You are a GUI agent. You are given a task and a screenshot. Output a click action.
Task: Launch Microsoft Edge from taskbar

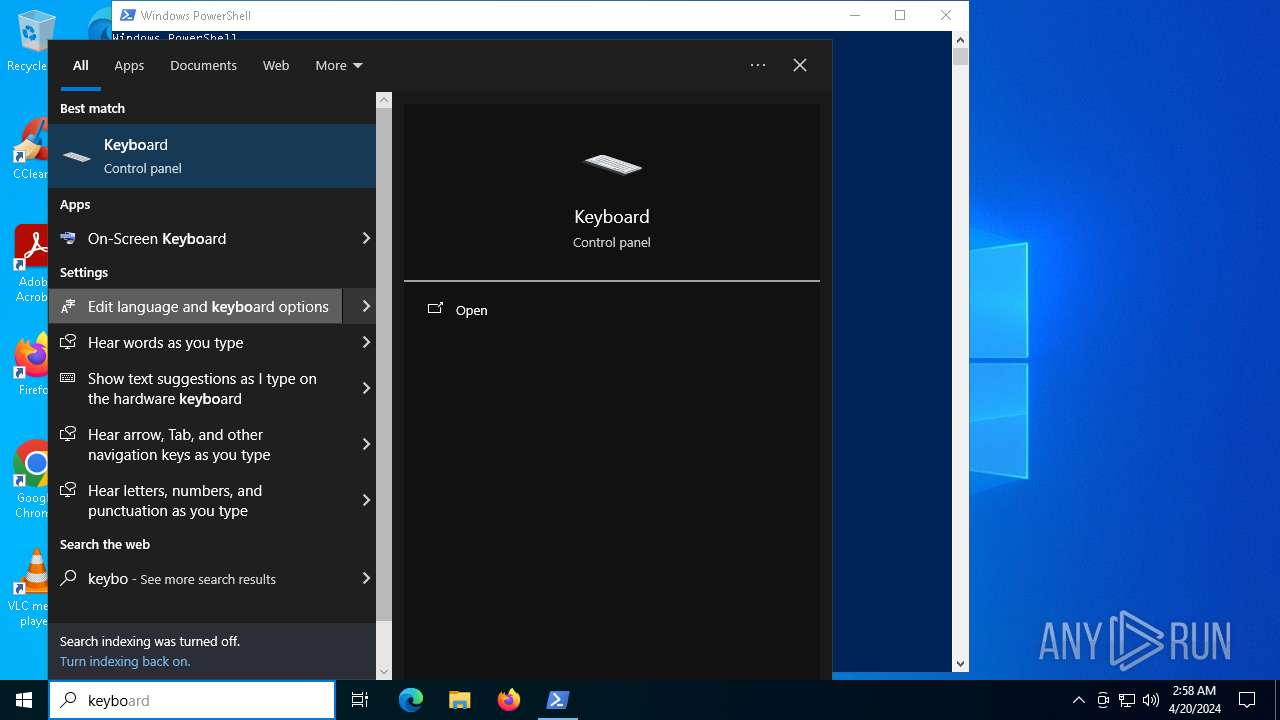pyautogui.click(x=411, y=700)
